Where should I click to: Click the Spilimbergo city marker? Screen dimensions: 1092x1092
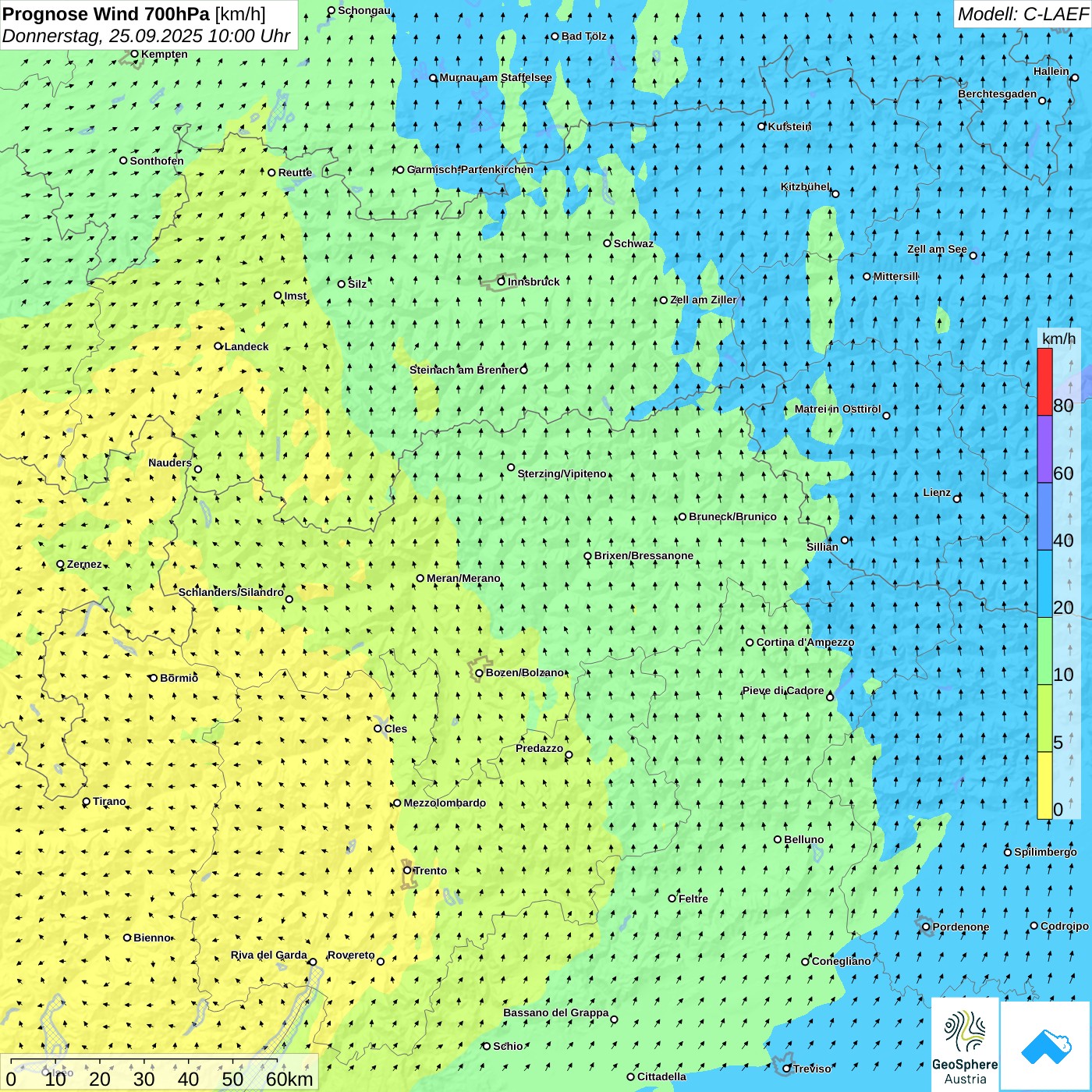pyautogui.click(x=1008, y=852)
